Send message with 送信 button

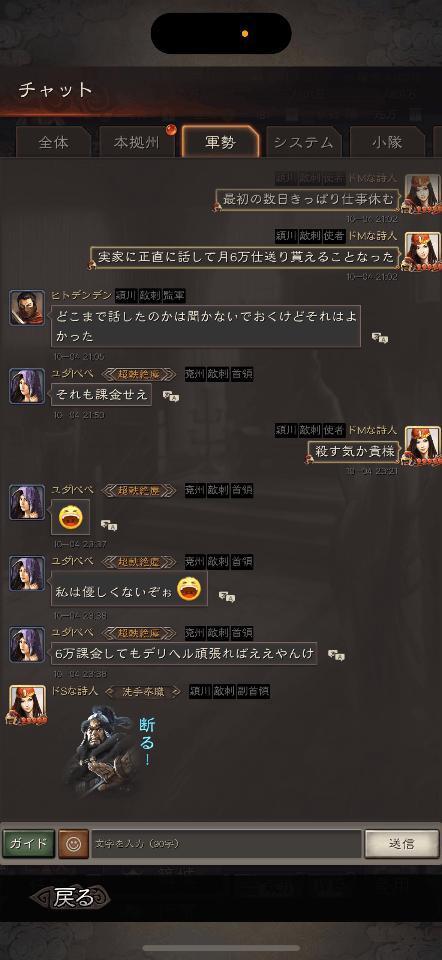coord(402,844)
